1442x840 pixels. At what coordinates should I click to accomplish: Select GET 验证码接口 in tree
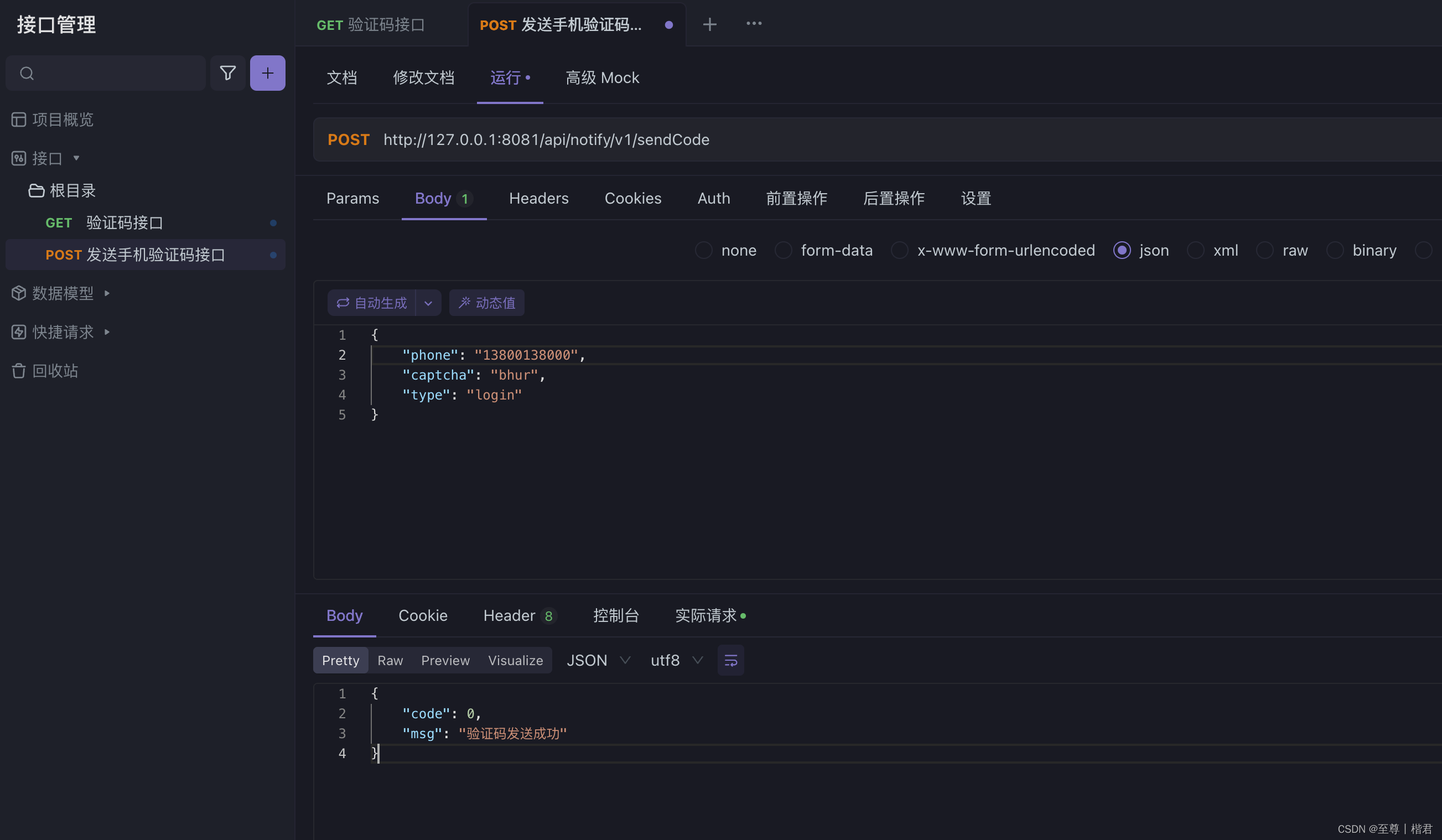click(146, 222)
